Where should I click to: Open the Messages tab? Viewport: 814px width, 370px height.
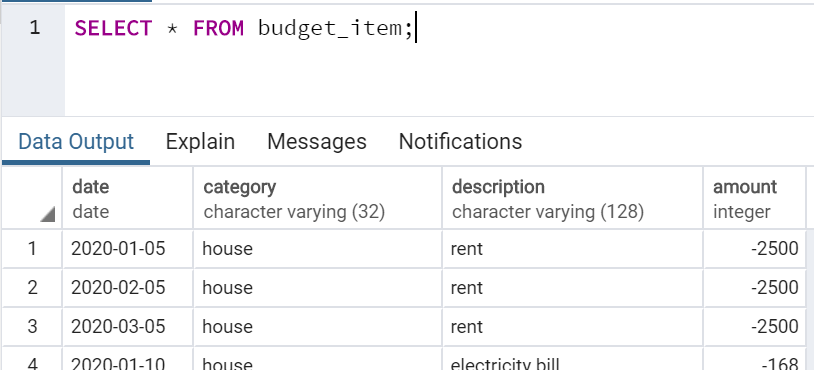click(x=317, y=141)
